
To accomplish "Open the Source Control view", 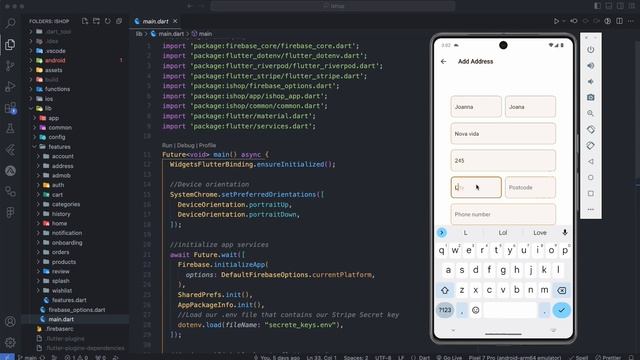I will (10, 65).
